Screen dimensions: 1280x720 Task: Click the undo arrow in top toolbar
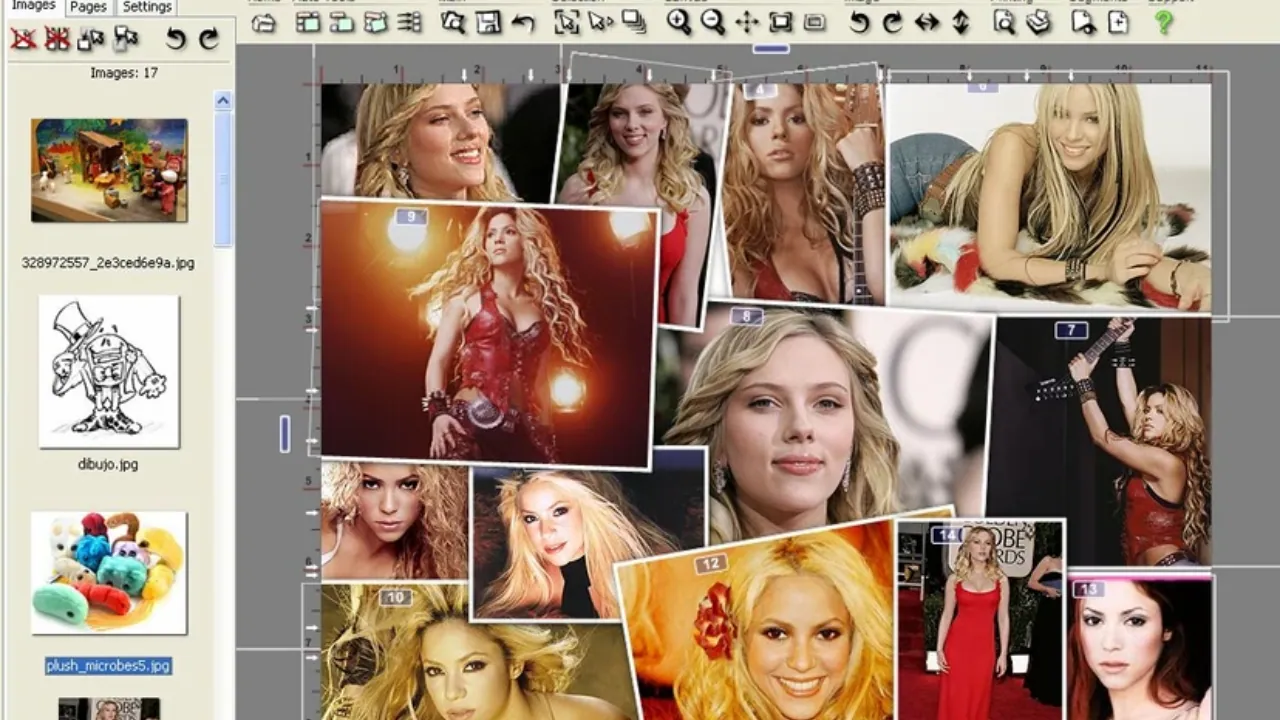[522, 22]
